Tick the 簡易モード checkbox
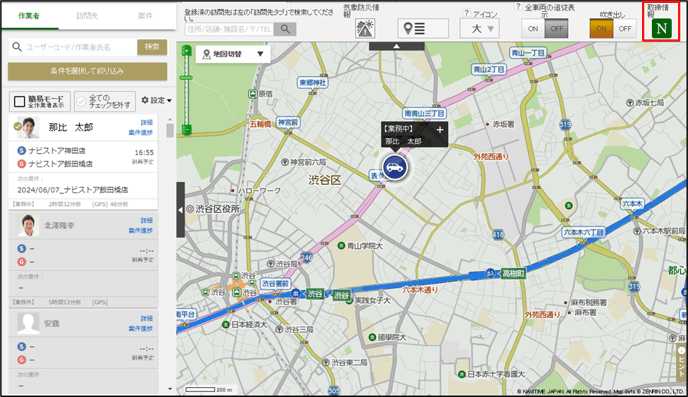 (19, 102)
